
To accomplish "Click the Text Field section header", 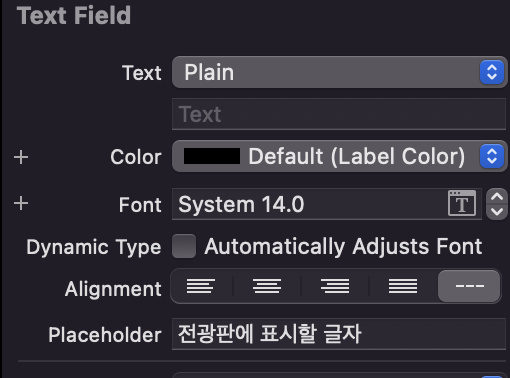I will click(x=74, y=16).
